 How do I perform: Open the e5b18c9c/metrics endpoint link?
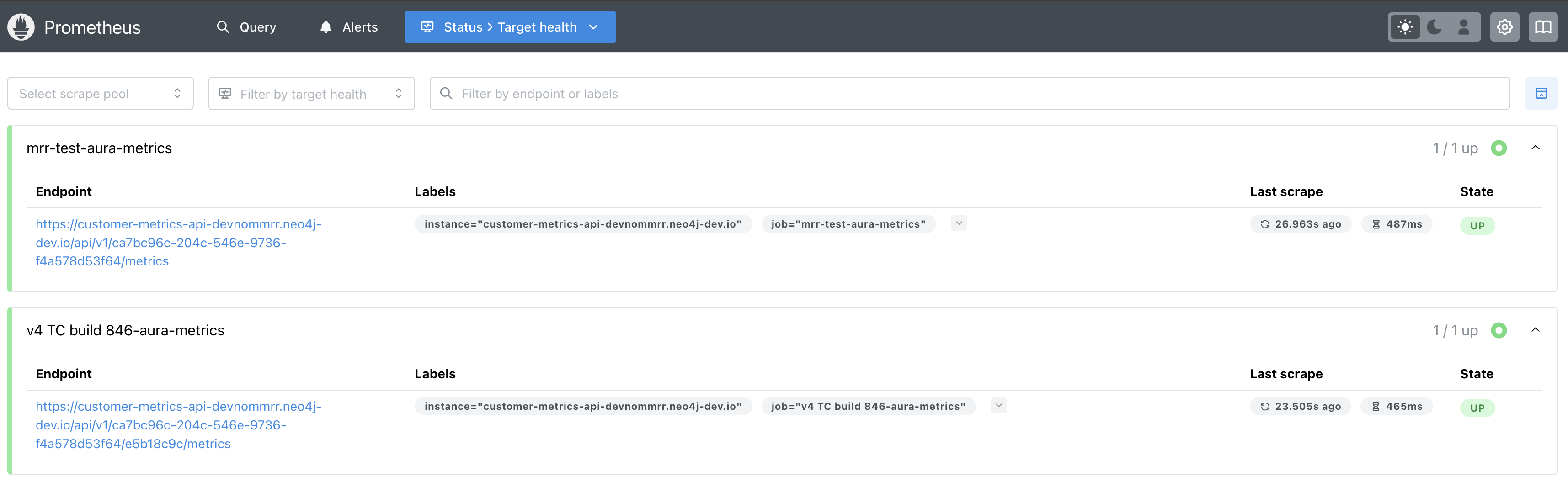click(x=178, y=425)
